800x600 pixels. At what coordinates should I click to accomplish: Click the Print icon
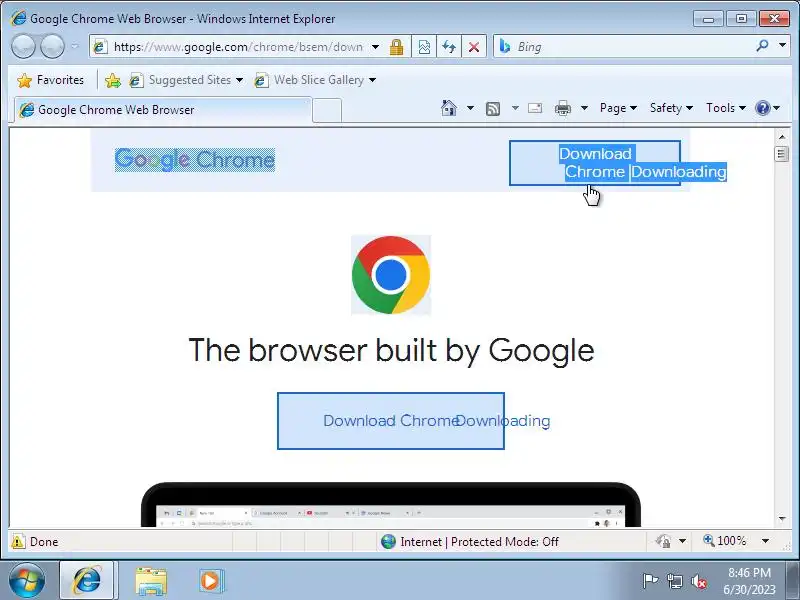(563, 108)
